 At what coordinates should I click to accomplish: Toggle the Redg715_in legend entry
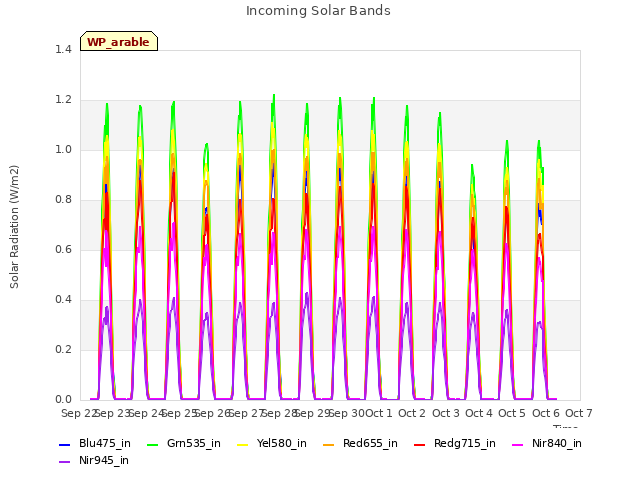[455, 443]
